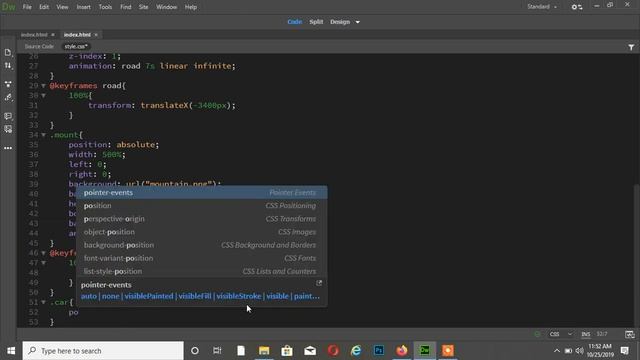
Task: Collapse the .mount rule at line 34
Action: pyautogui.click(x=43, y=135)
